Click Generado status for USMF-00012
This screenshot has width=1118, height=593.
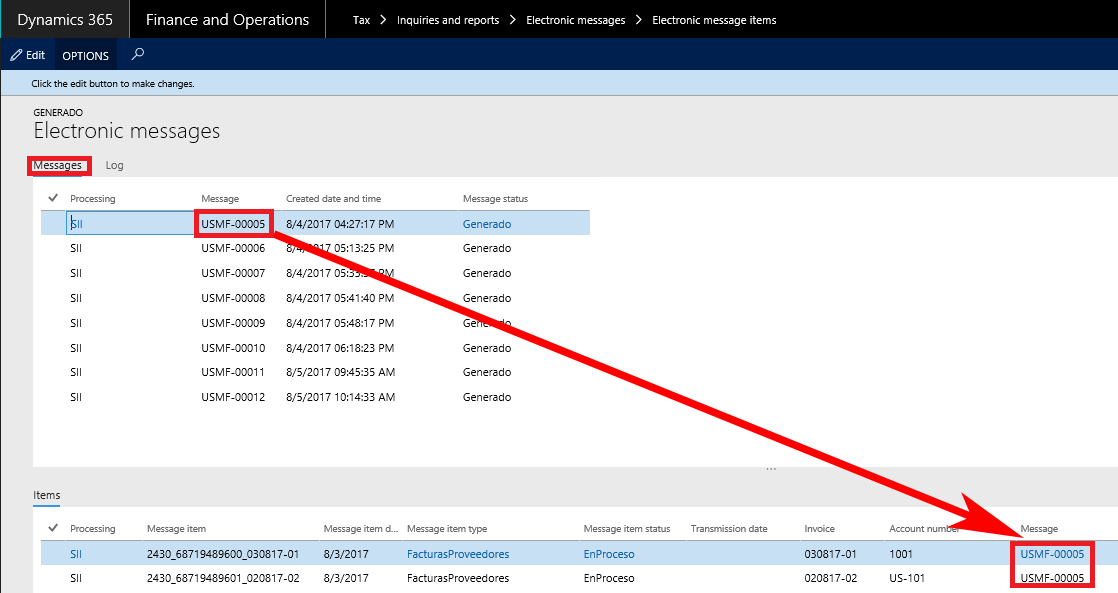[x=487, y=397]
